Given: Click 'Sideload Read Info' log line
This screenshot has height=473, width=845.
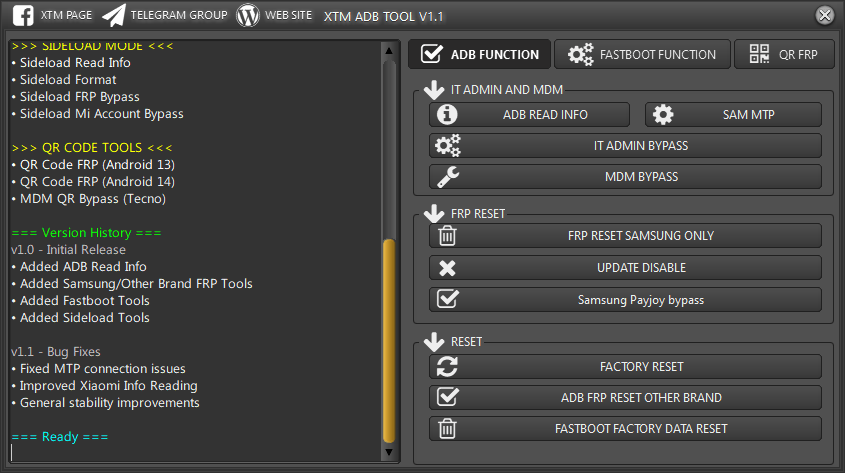Looking at the screenshot, I should (x=71, y=62).
